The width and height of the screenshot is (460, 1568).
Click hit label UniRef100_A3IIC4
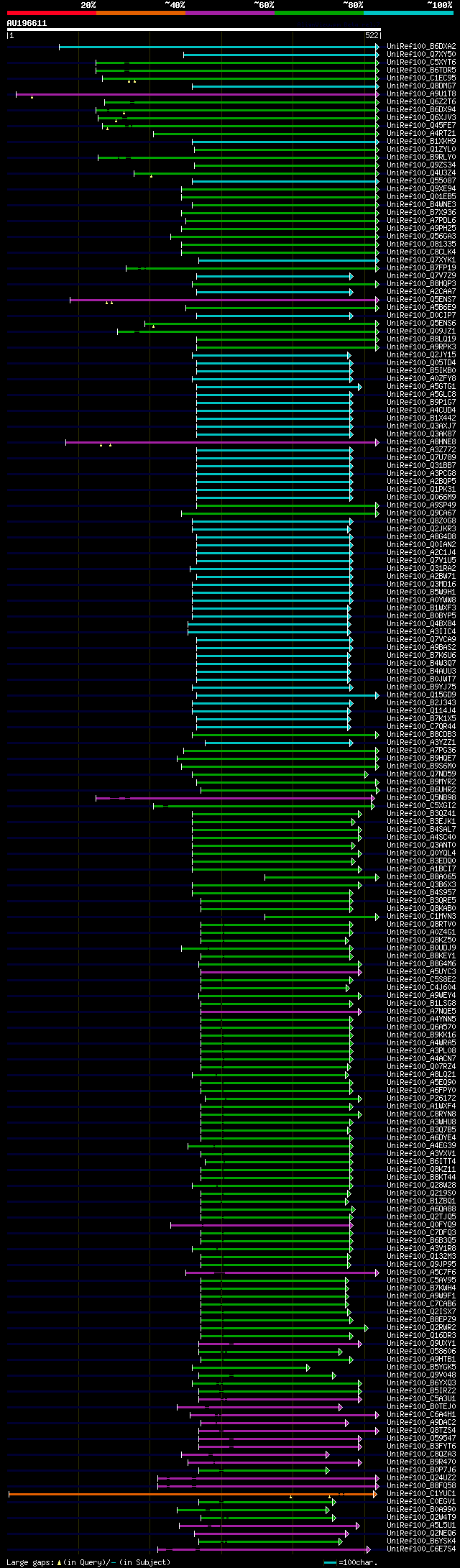click(x=421, y=631)
